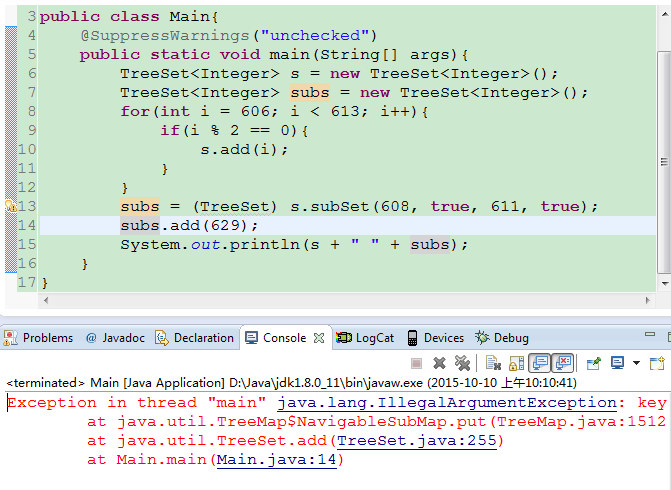Remove the launch with the single X icon
Image resolution: width=671 pixels, height=490 pixels.
click(439, 363)
